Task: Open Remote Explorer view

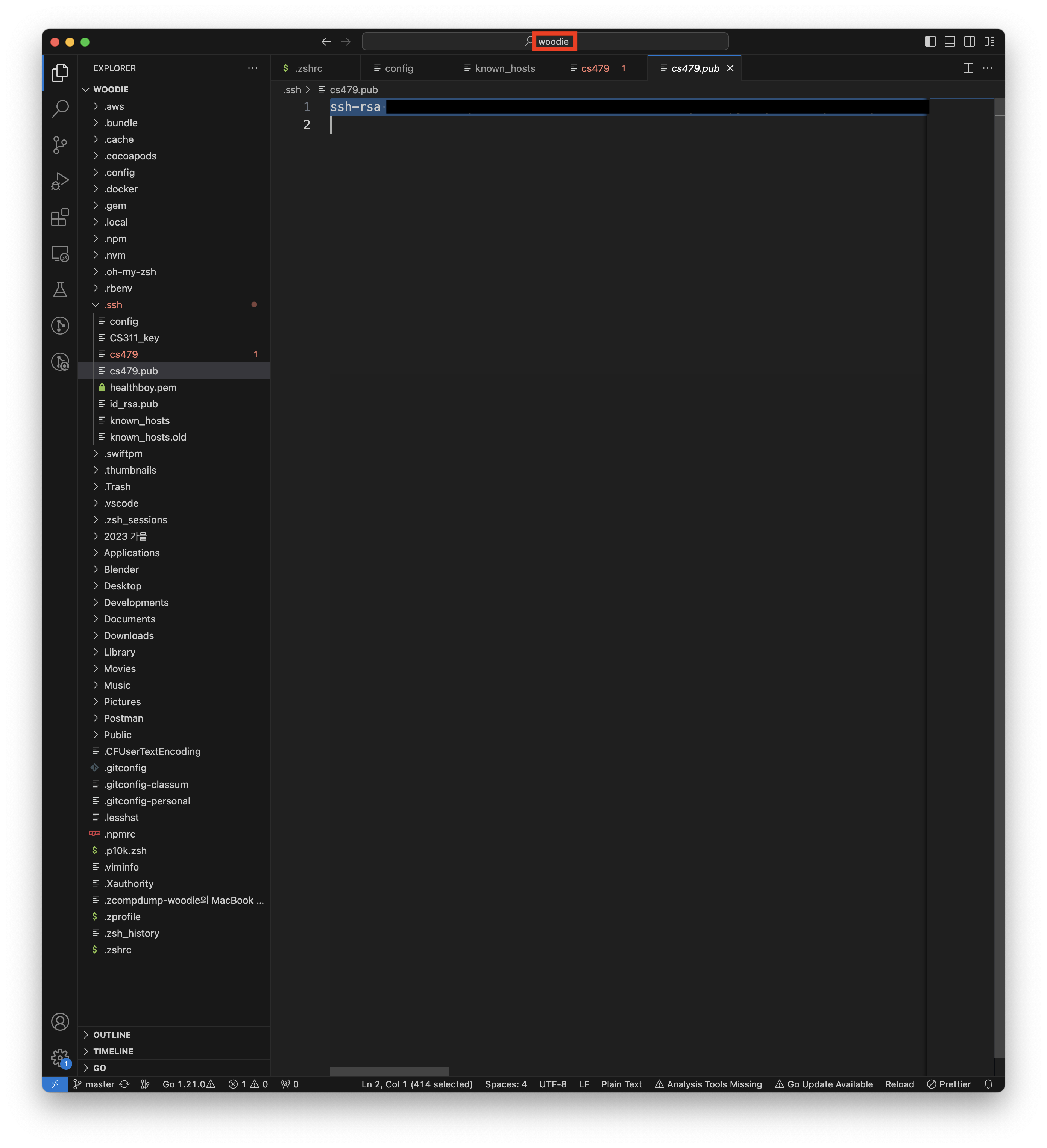Action: (60, 253)
